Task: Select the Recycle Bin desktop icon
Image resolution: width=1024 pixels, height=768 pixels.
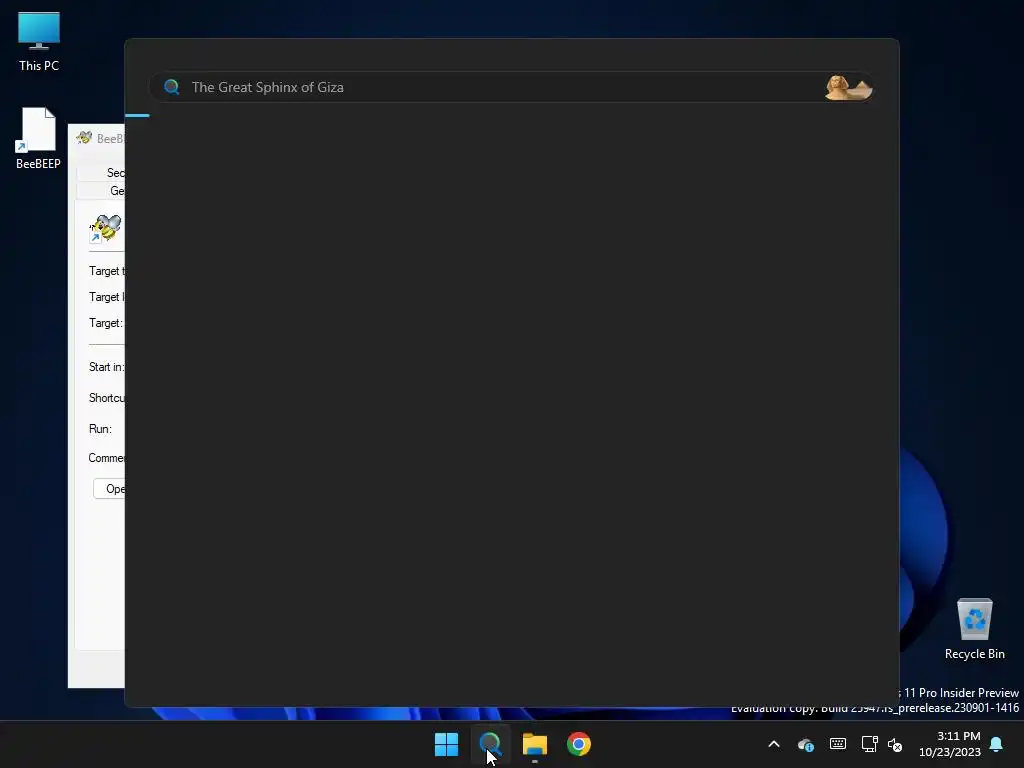Action: 974,629
